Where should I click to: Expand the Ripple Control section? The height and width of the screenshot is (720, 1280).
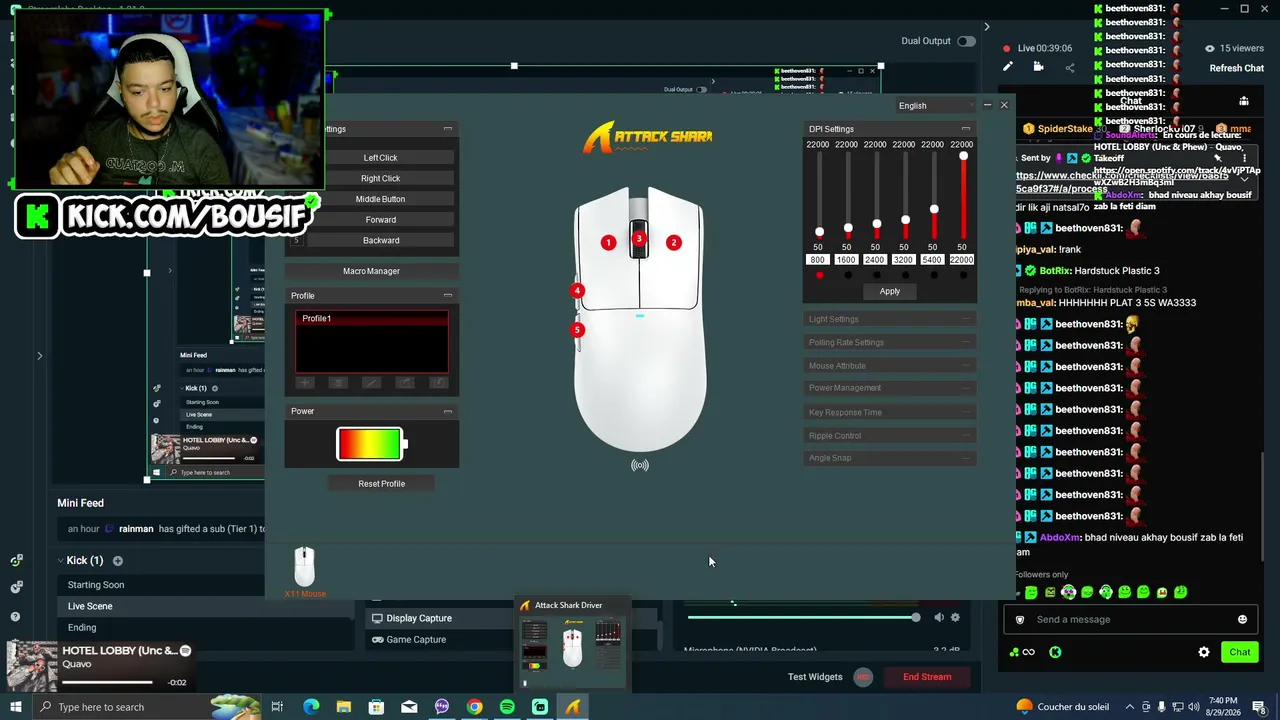point(890,436)
